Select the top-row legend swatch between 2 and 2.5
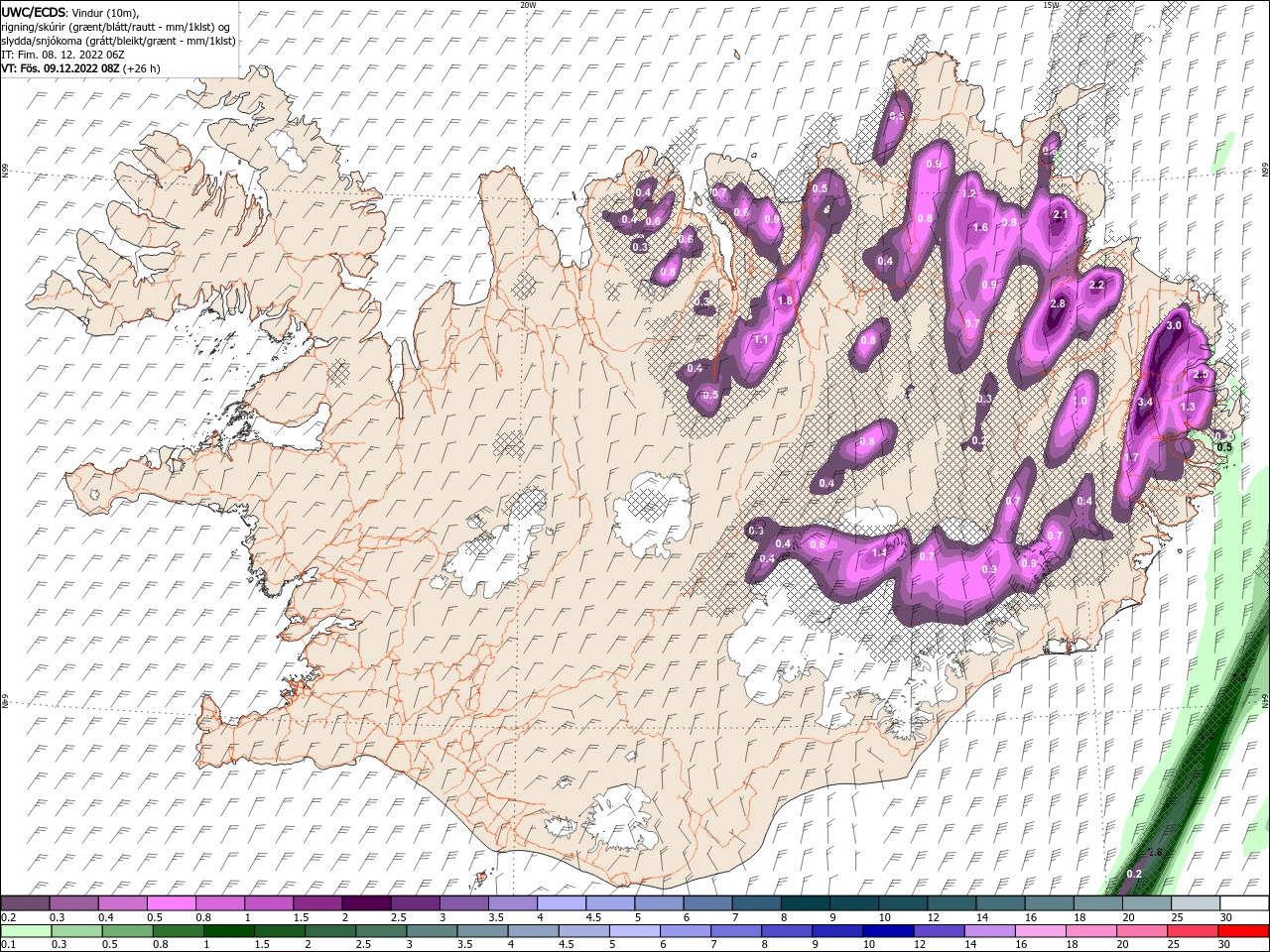Screen dimensions: 1270x952 coord(366,903)
